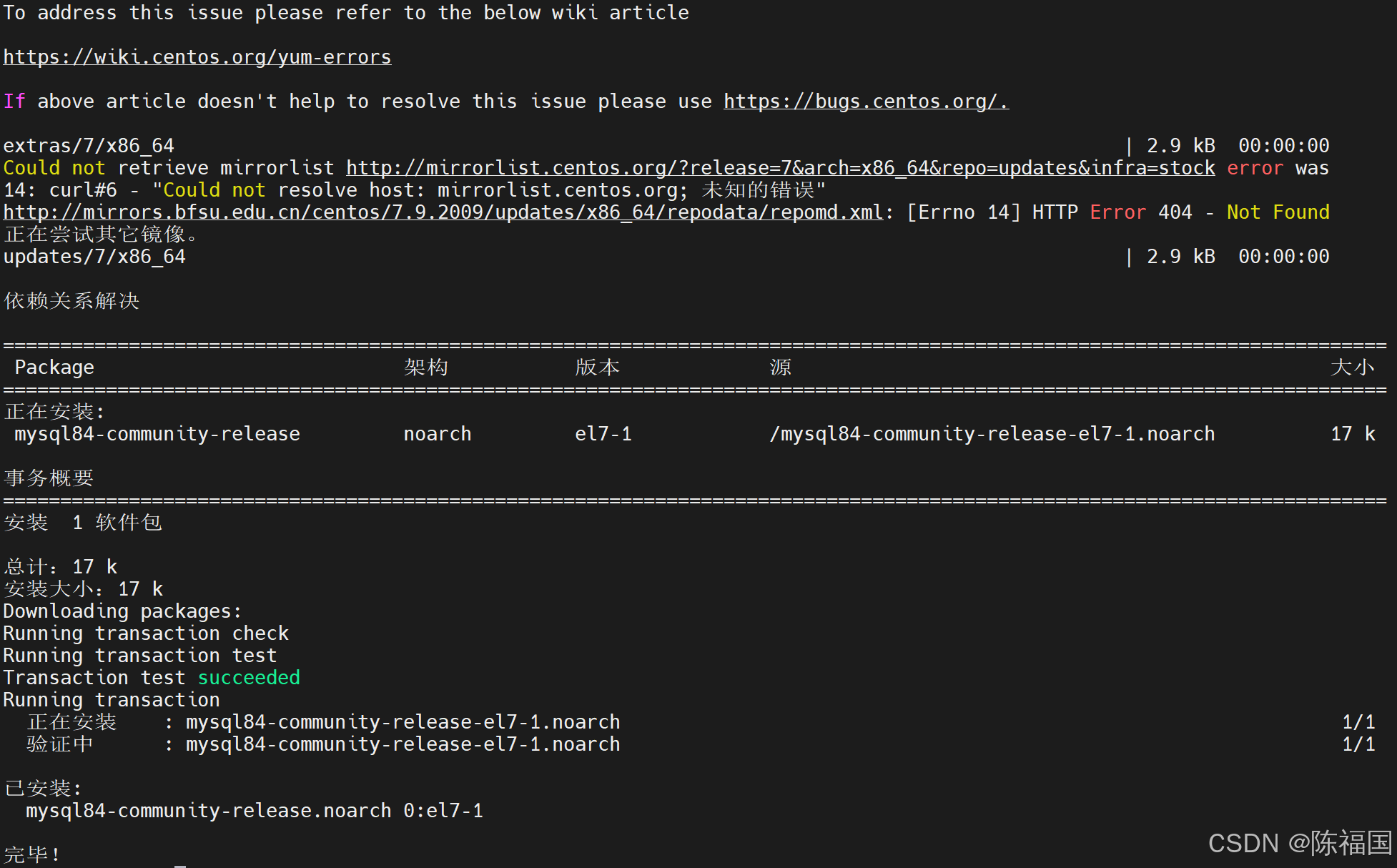Click the '依赖关系解决' line
This screenshot has width=1397, height=868.
tap(71, 301)
